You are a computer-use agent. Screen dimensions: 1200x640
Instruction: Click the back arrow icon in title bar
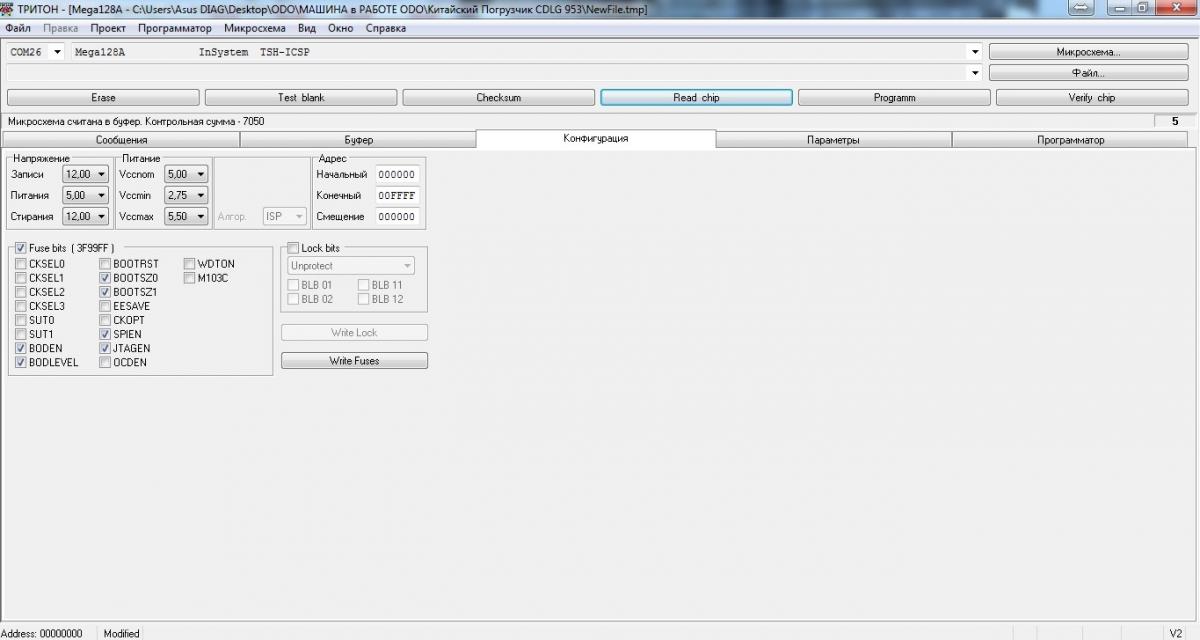[1080, 8]
